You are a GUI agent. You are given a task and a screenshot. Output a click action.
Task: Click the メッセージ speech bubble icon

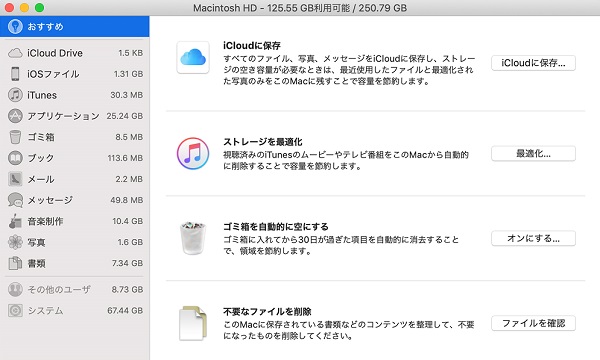(15, 200)
